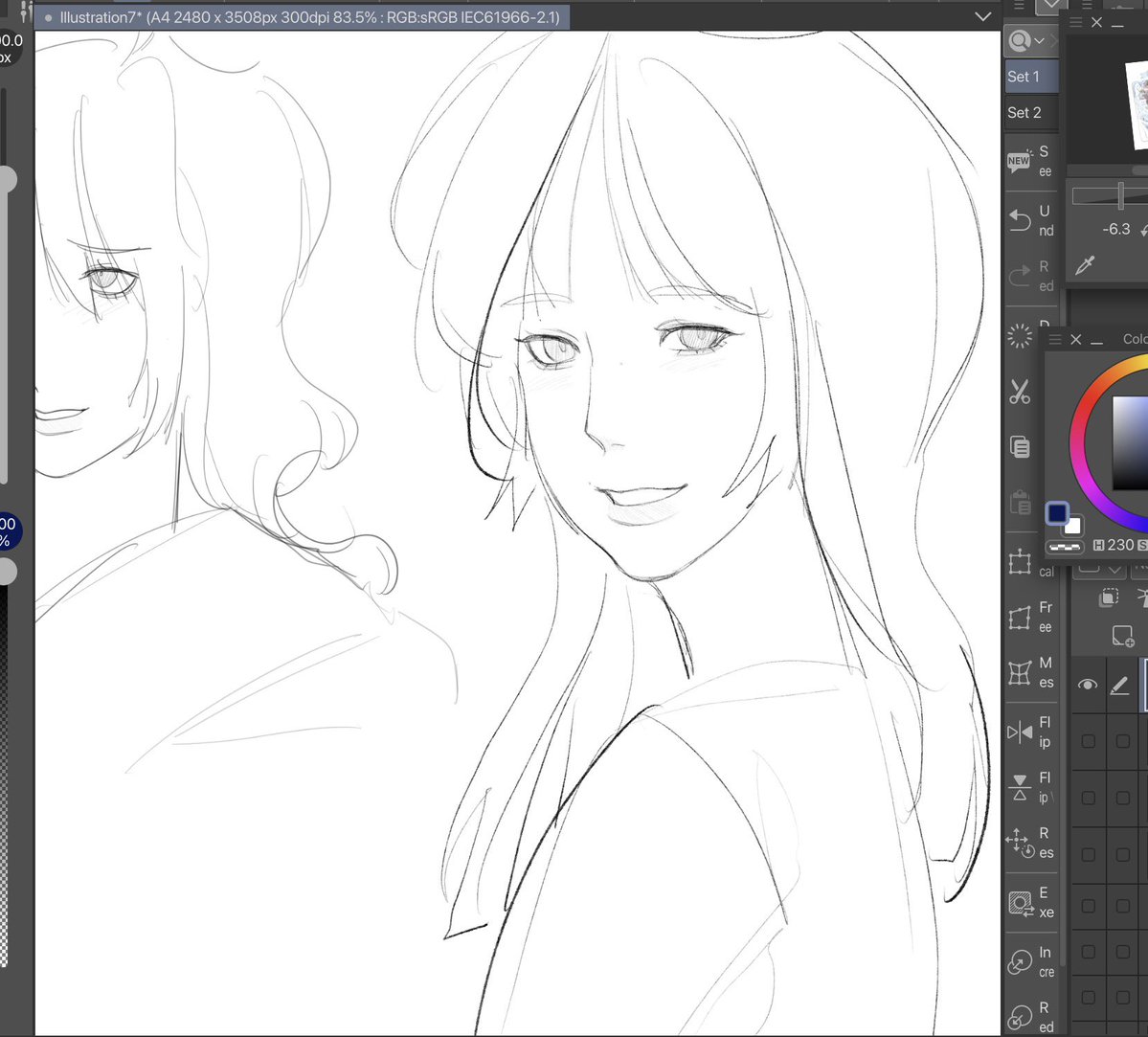The height and width of the screenshot is (1037, 1148).
Task: Expand the canvas tab list chevron
Action: [x=983, y=17]
